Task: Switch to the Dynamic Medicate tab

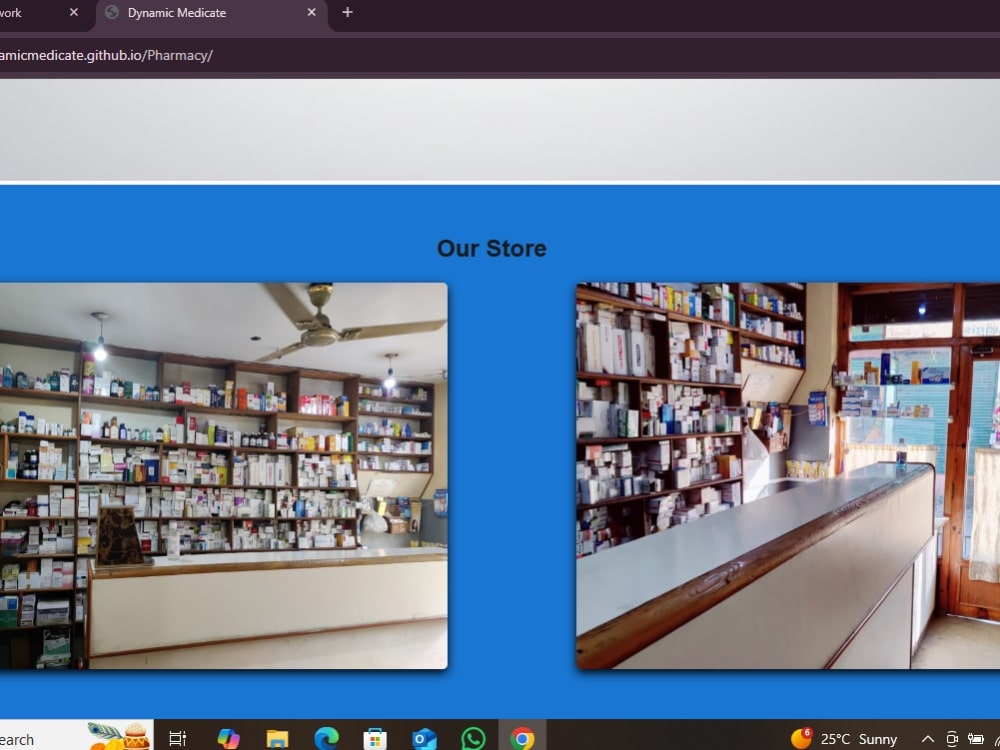Action: (211, 14)
